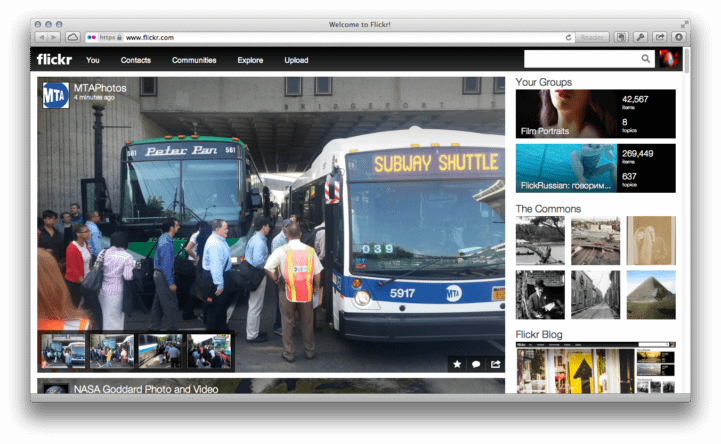Open the Commons pyramid thumbnail

[651, 295]
